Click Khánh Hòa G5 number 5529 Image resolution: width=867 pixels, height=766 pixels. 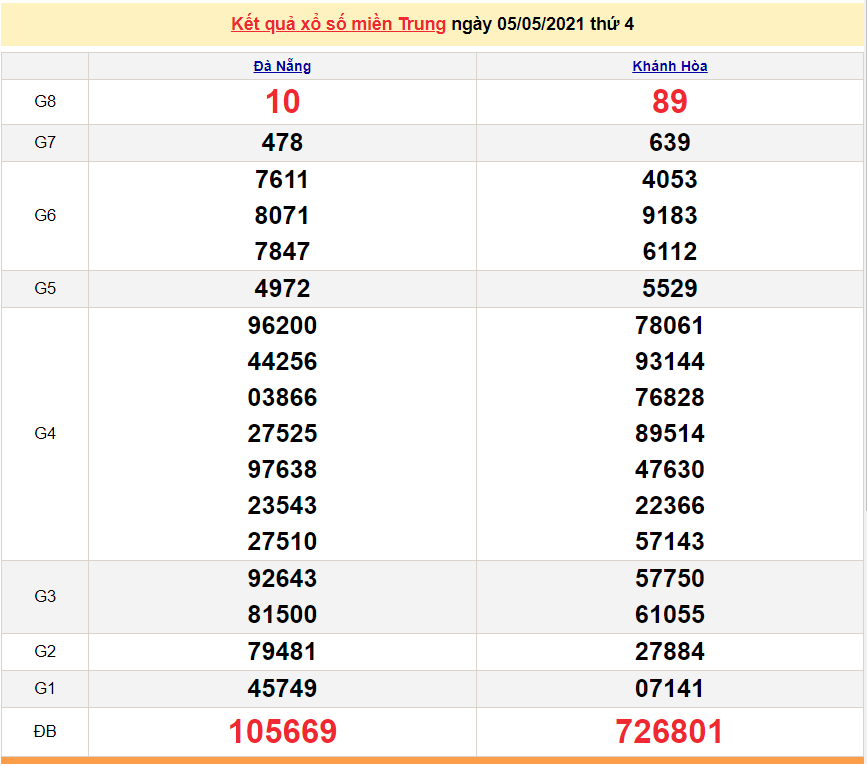[x=670, y=289]
